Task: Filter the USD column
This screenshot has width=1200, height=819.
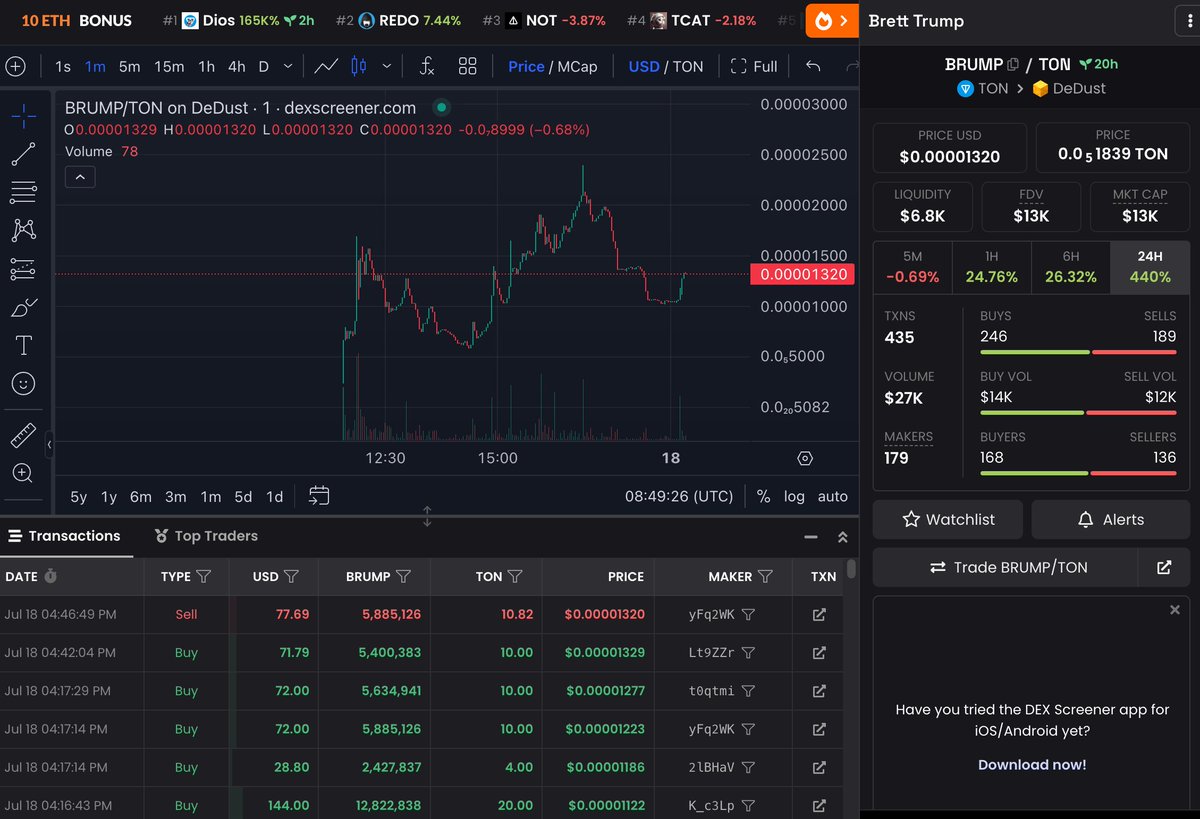Action: click(x=292, y=576)
